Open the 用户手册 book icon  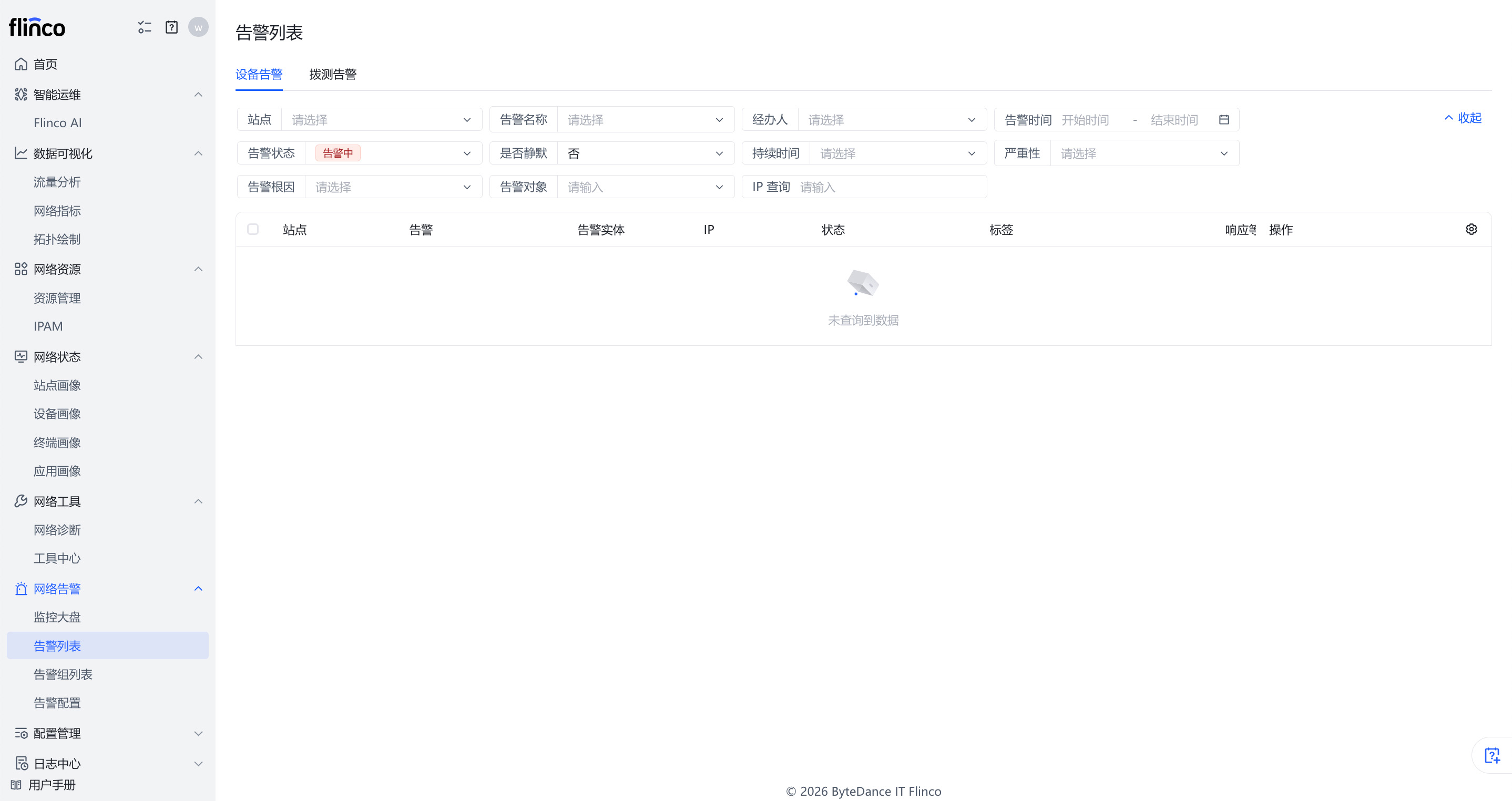[x=16, y=785]
